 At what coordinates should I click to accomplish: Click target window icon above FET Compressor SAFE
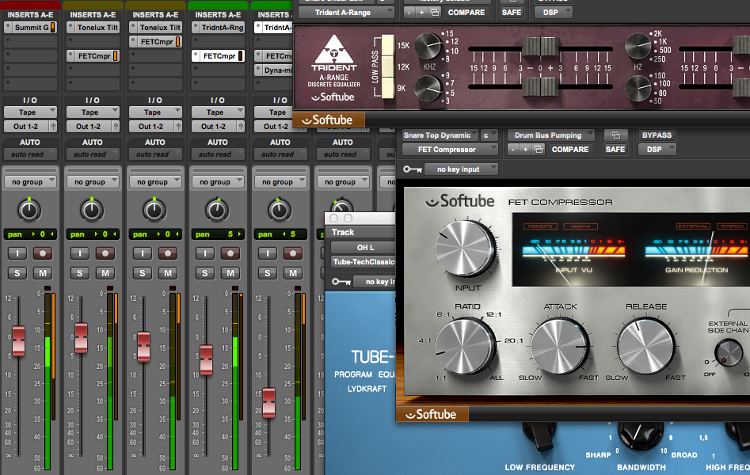tap(616, 135)
